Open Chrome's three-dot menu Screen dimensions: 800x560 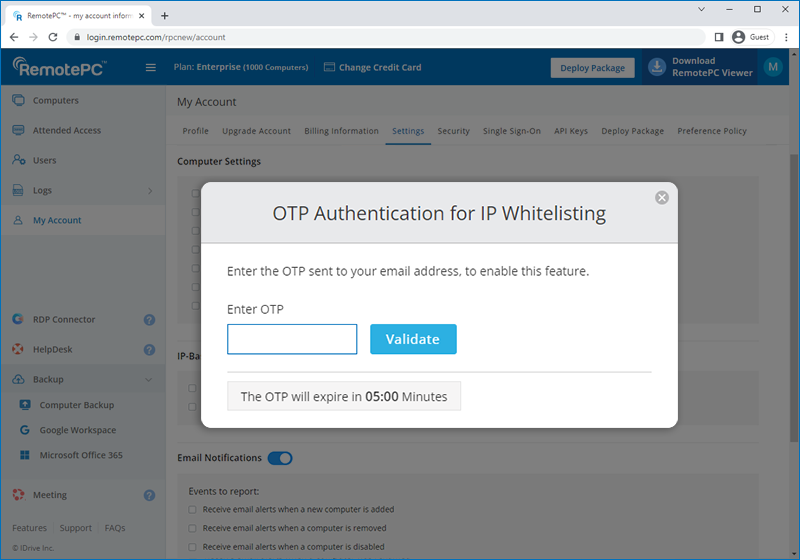click(x=786, y=37)
